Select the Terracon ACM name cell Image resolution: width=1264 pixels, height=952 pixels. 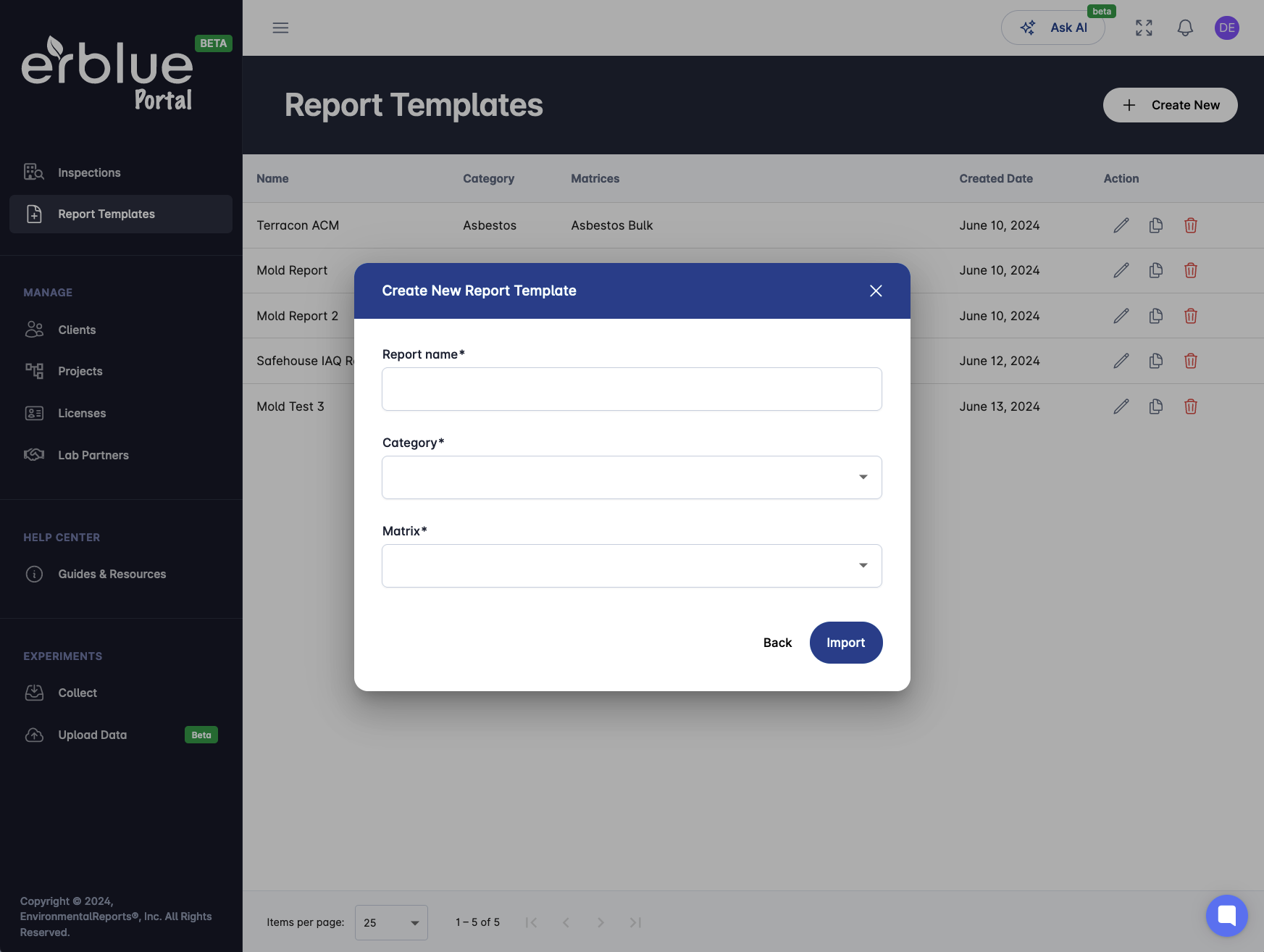coord(298,225)
